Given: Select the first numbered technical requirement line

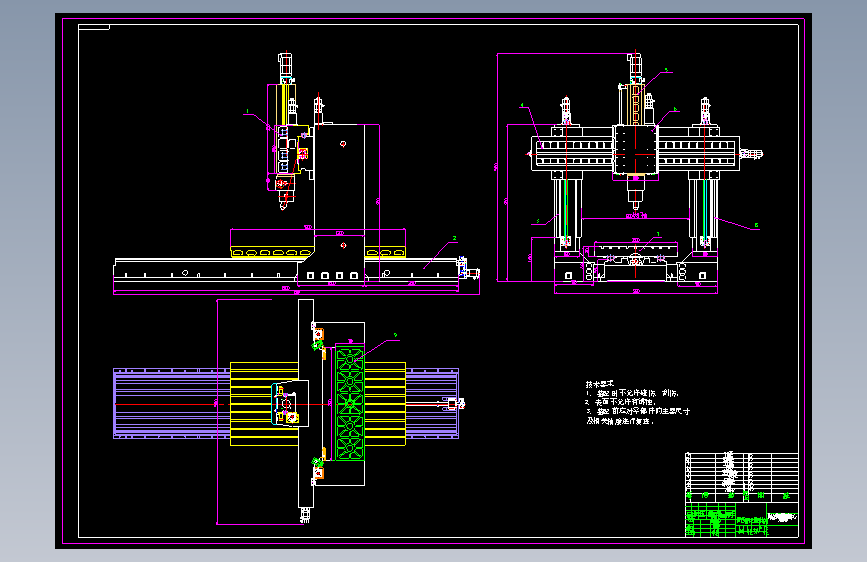Looking at the screenshot, I should 632,393.
